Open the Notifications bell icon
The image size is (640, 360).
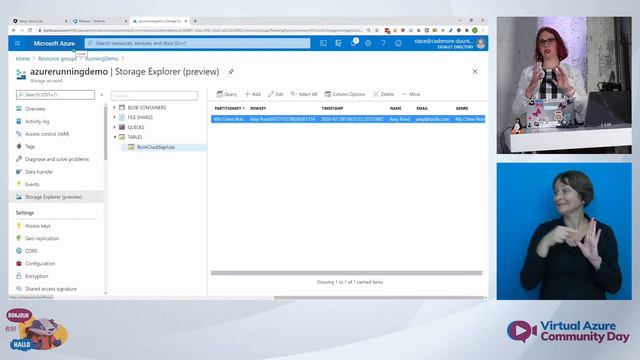point(353,43)
